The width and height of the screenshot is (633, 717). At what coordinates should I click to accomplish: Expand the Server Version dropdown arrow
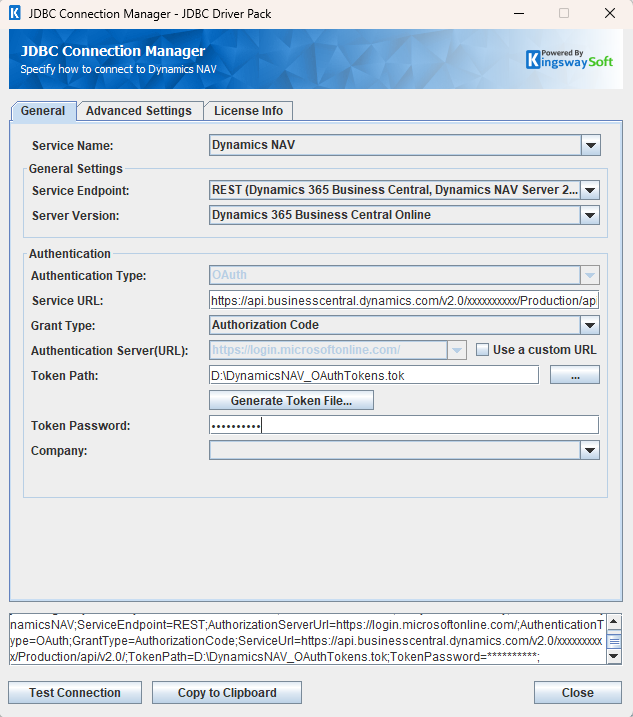pyautogui.click(x=590, y=215)
